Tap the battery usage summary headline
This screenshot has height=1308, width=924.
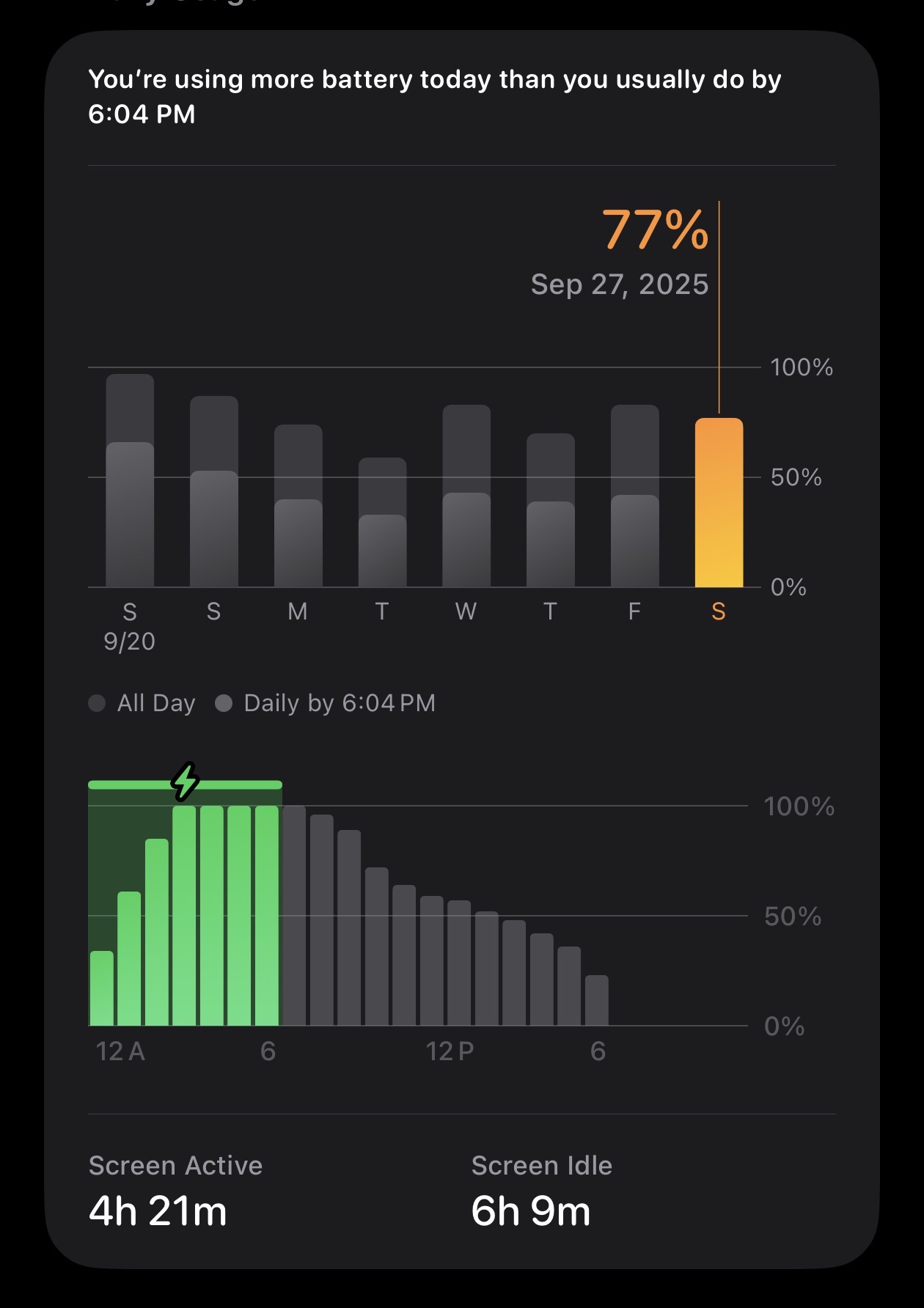(434, 97)
